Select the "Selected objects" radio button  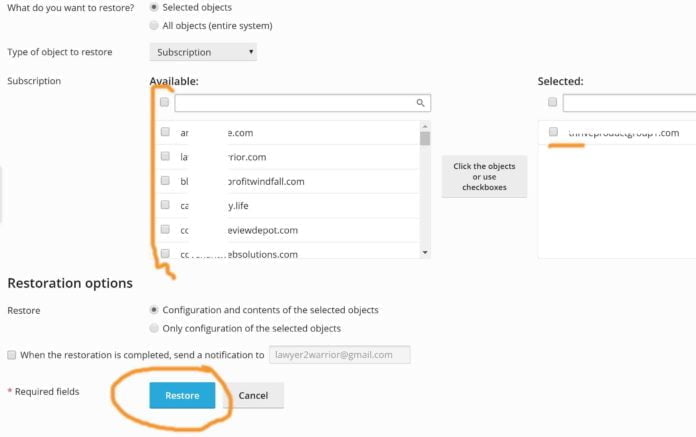154,7
